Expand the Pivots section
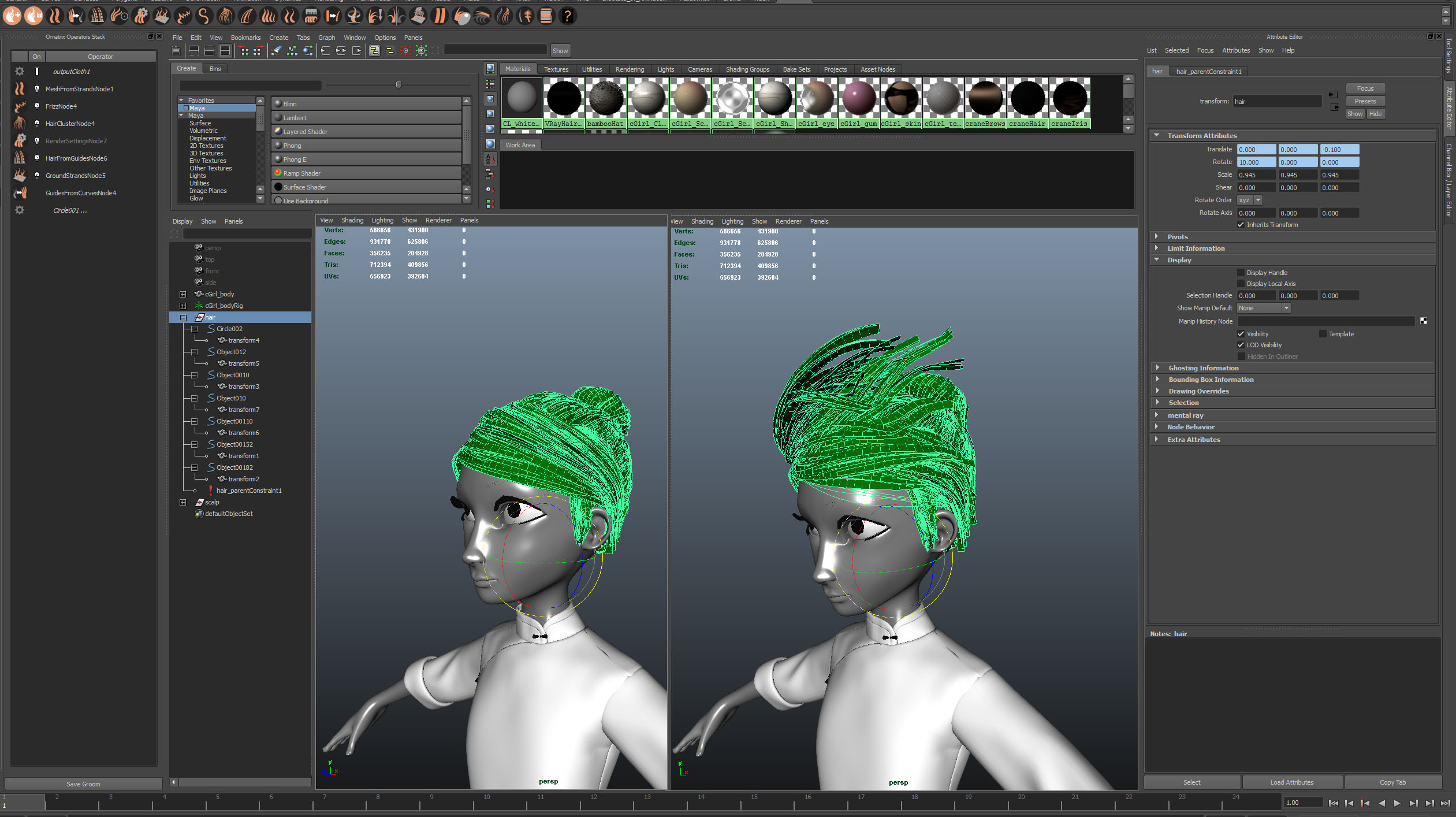Screen dimensions: 1456x817 1157,237
